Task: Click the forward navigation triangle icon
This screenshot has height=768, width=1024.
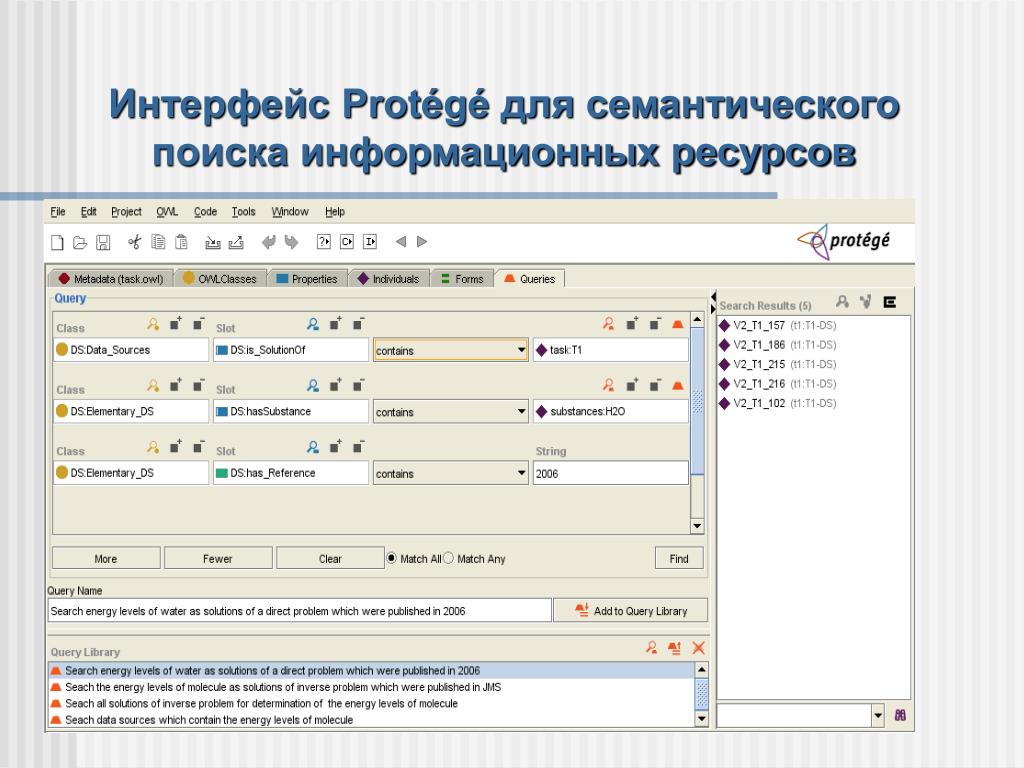Action: (422, 242)
